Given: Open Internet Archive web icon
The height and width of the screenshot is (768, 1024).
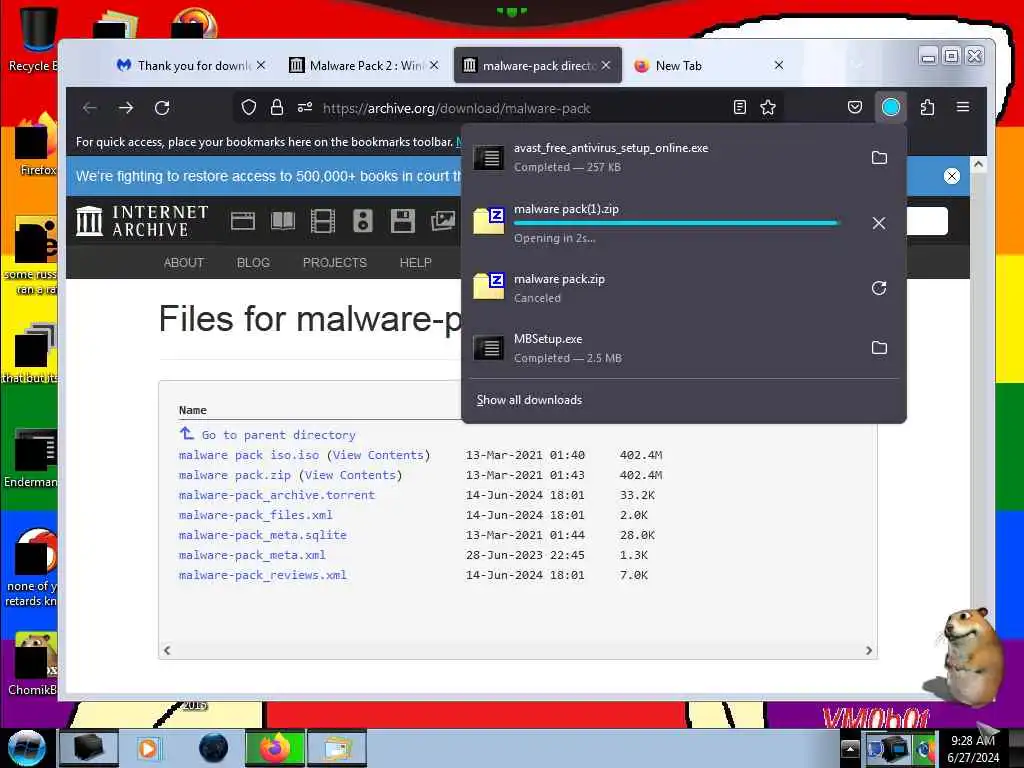Looking at the screenshot, I should 243,221.
